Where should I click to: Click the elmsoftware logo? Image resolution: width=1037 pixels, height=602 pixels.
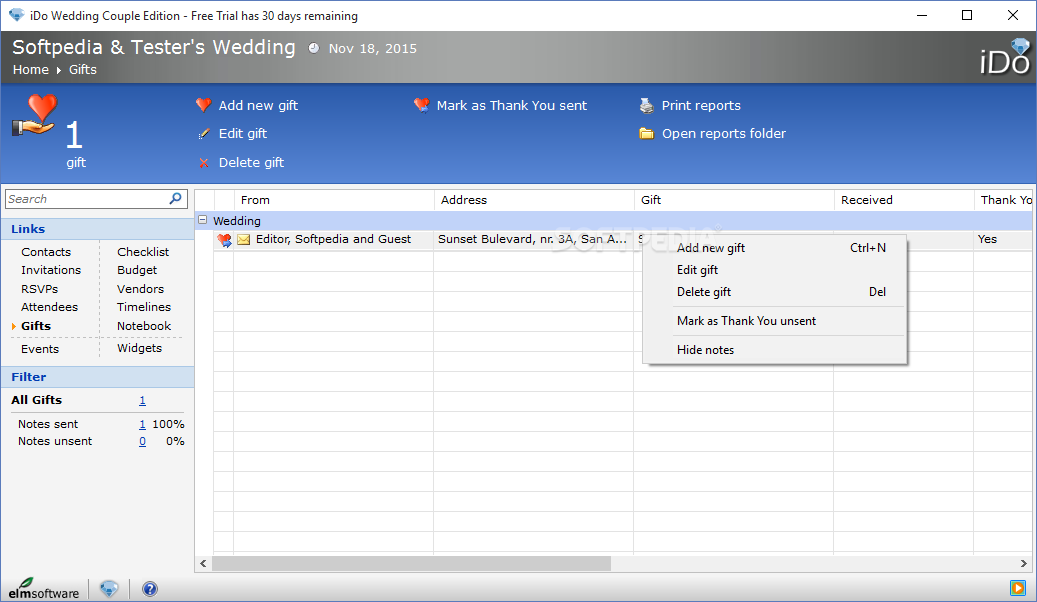(x=44, y=589)
